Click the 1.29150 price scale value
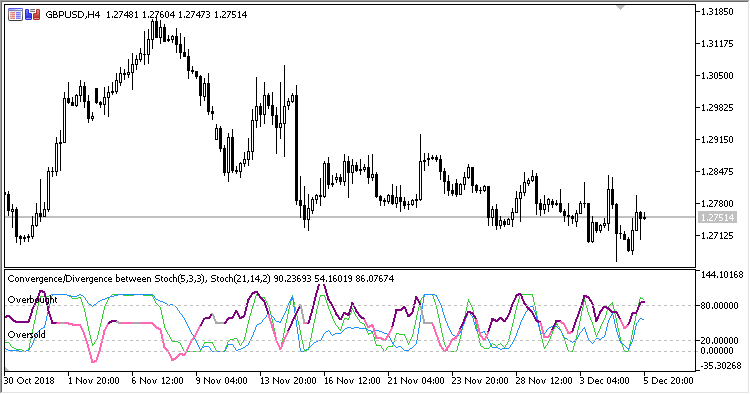 tap(717, 140)
